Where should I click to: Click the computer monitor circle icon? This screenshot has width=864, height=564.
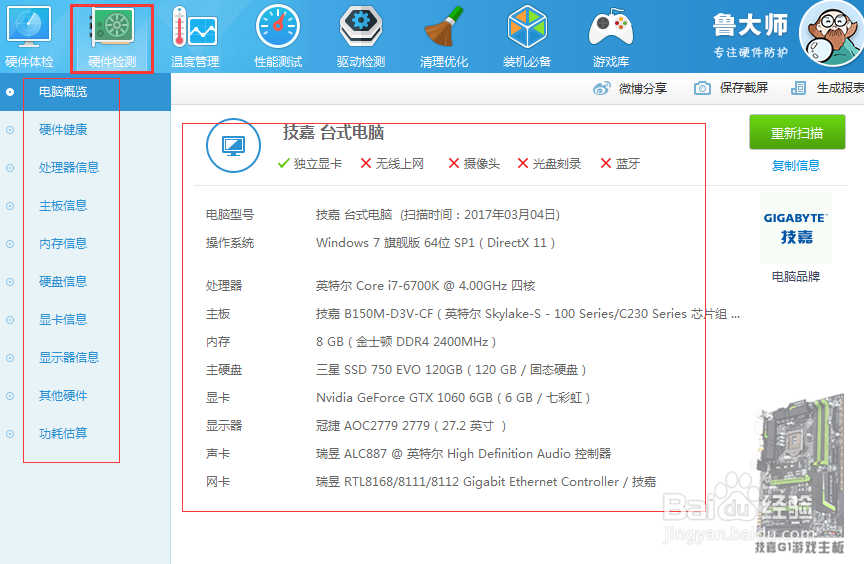(233, 145)
